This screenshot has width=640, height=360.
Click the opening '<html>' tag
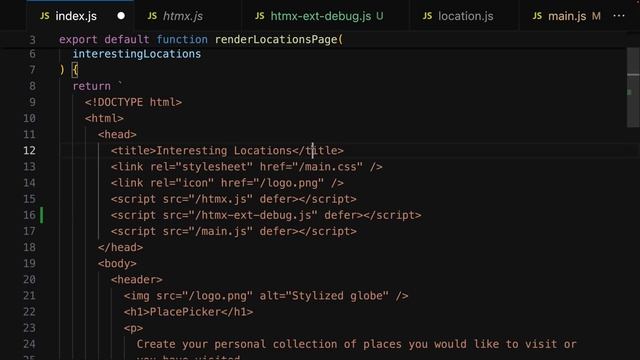click(x=104, y=118)
